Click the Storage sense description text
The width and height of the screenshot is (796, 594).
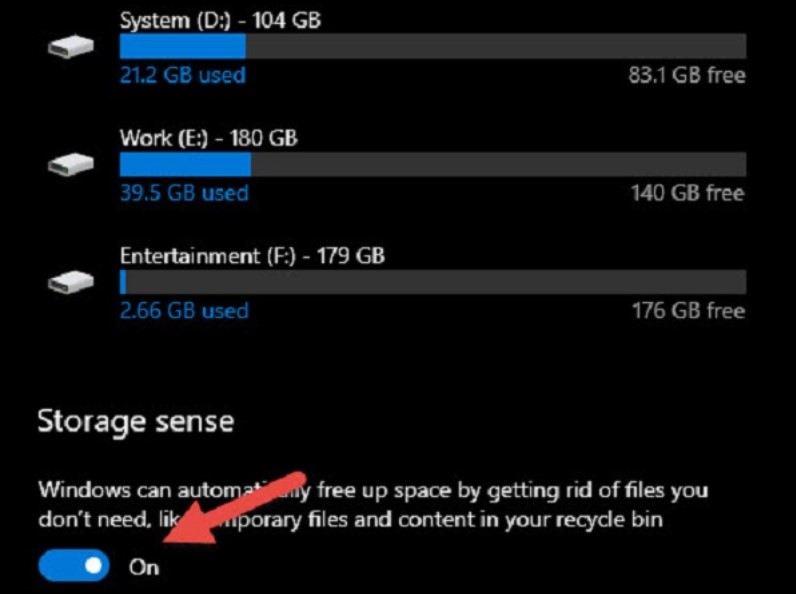(x=372, y=505)
